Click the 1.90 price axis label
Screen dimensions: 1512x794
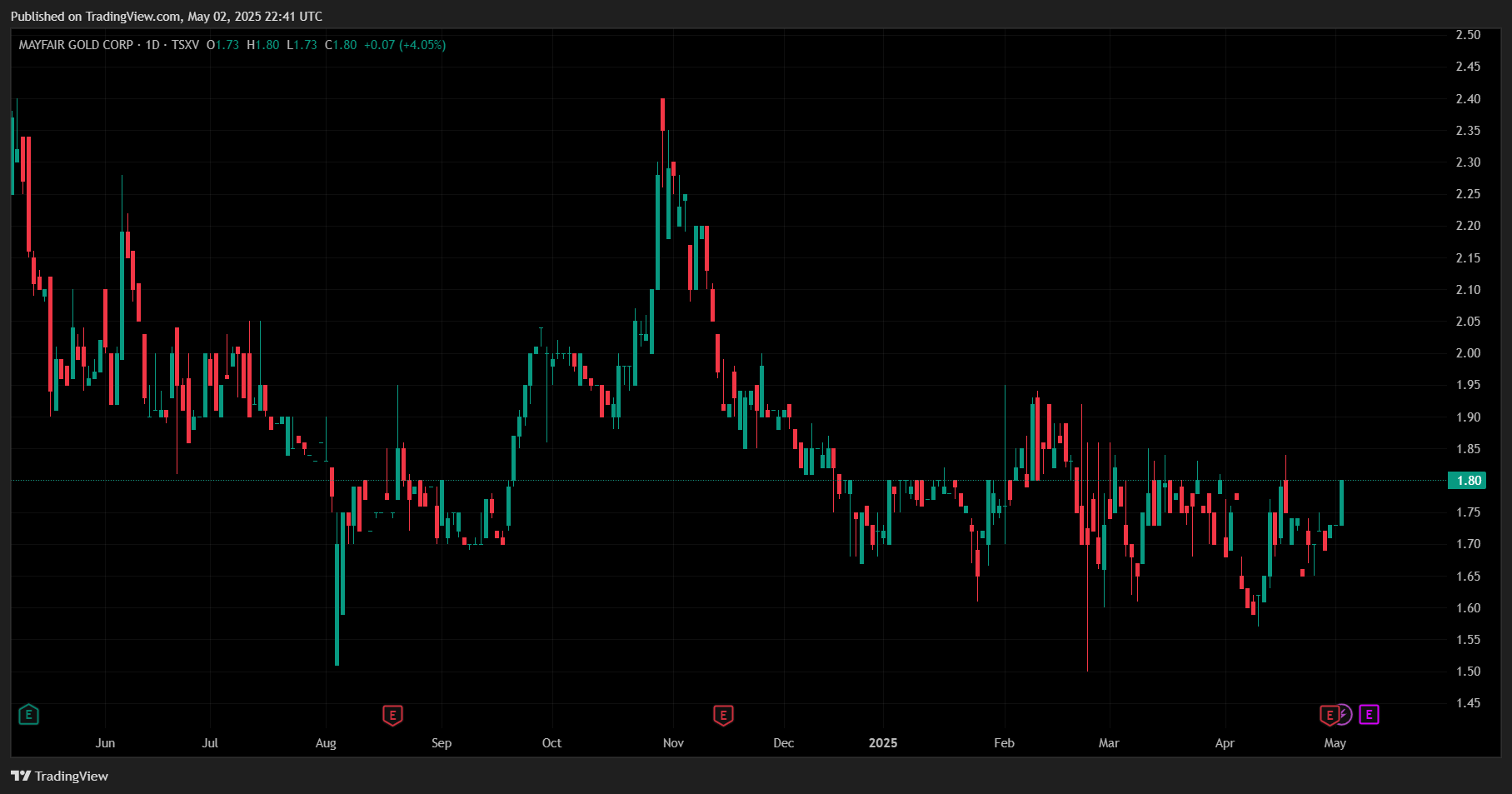pyautogui.click(x=1468, y=417)
